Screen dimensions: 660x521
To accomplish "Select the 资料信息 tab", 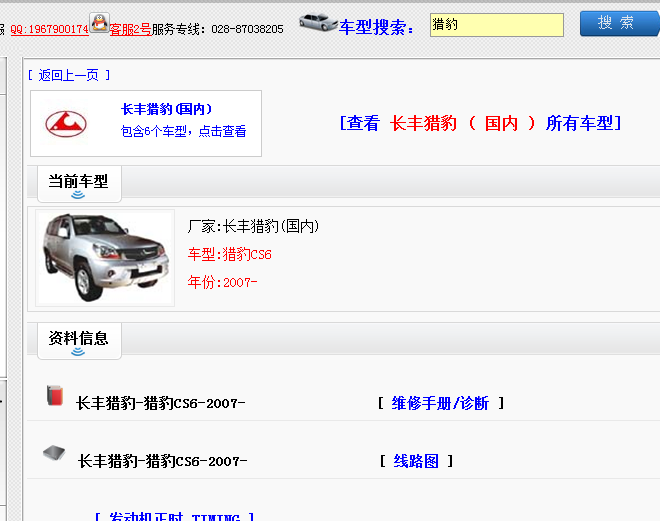I will point(79,340).
